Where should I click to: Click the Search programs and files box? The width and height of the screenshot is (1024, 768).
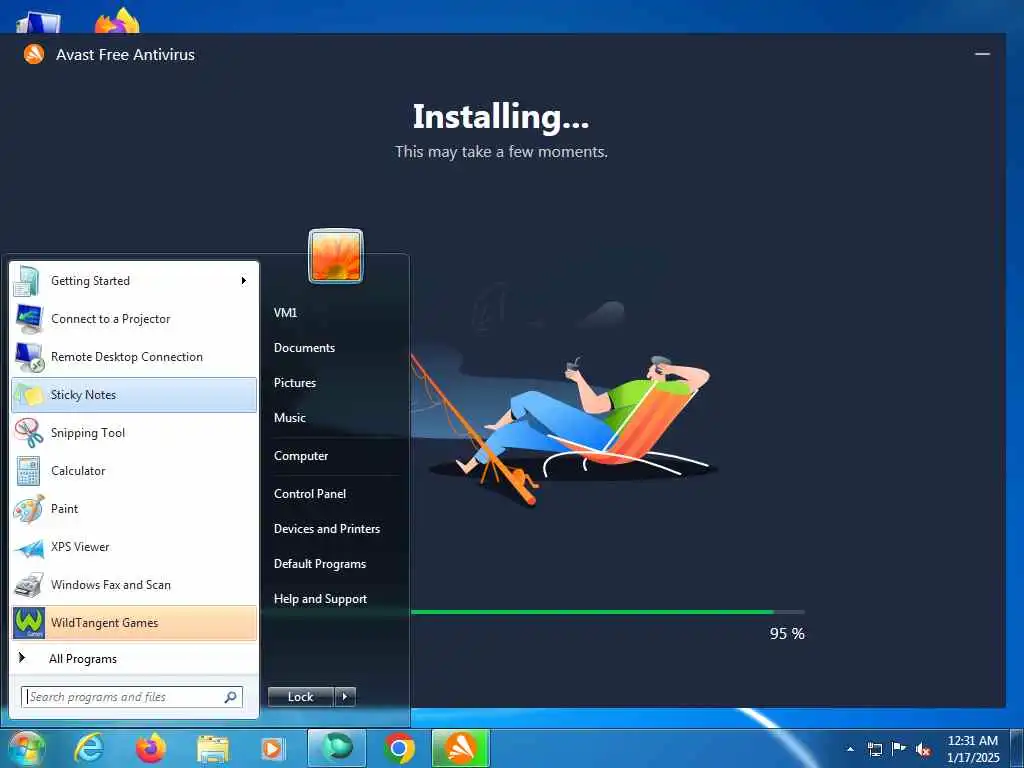pos(132,697)
